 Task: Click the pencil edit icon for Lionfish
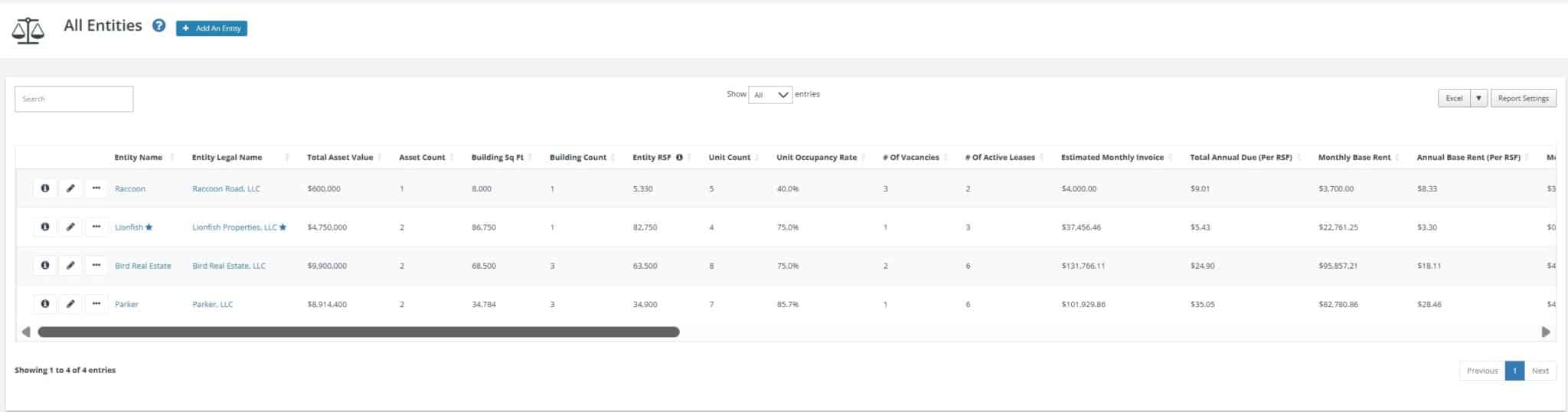coord(70,227)
